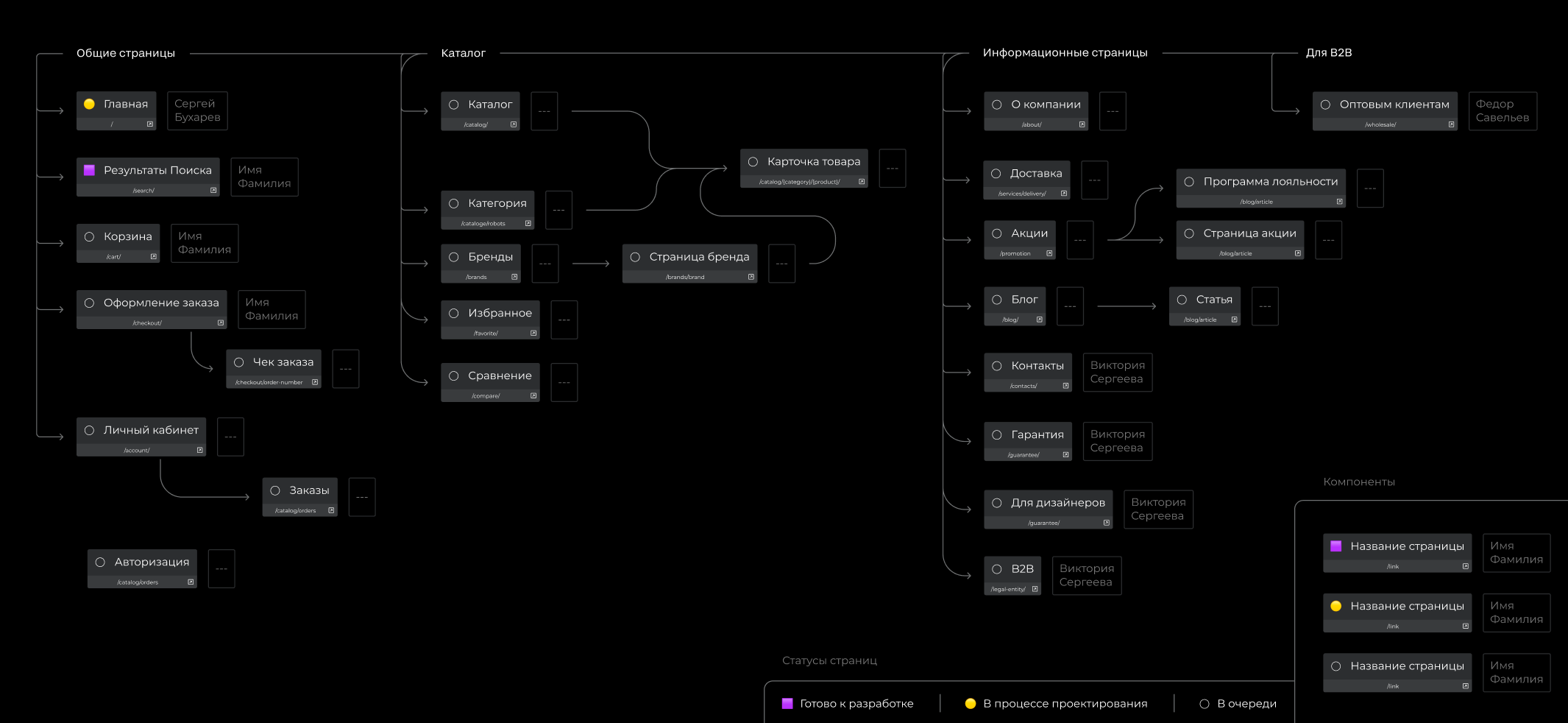
Task: Open the link icon on Каталог card
Action: coord(514,124)
